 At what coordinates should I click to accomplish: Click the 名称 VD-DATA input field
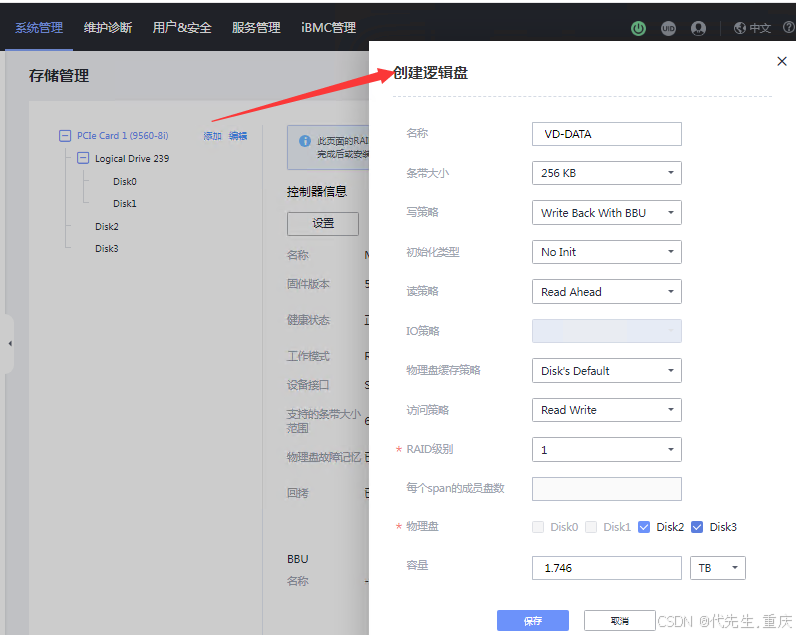pos(607,134)
